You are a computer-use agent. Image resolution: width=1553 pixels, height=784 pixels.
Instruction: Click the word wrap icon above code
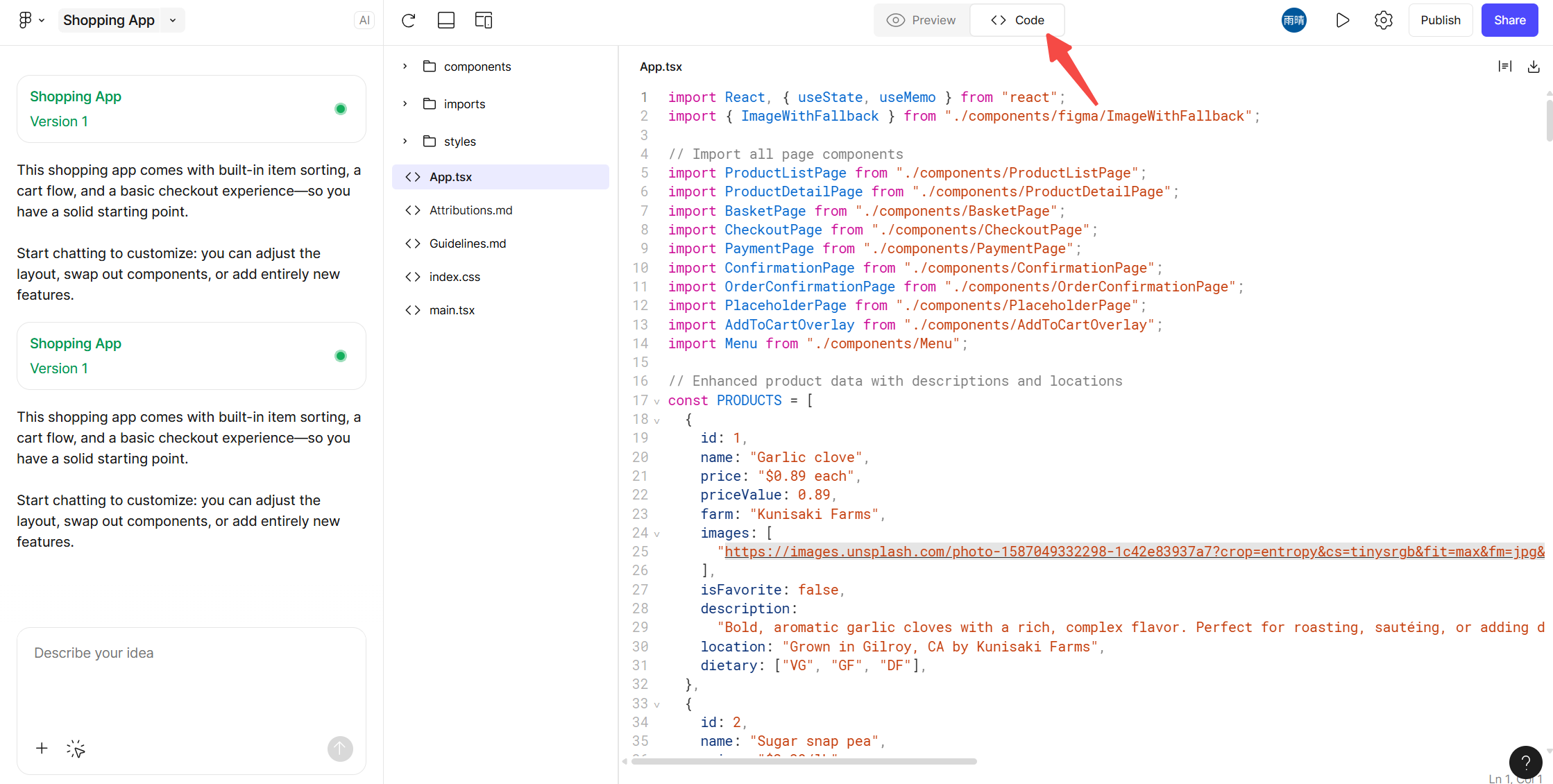click(x=1504, y=67)
